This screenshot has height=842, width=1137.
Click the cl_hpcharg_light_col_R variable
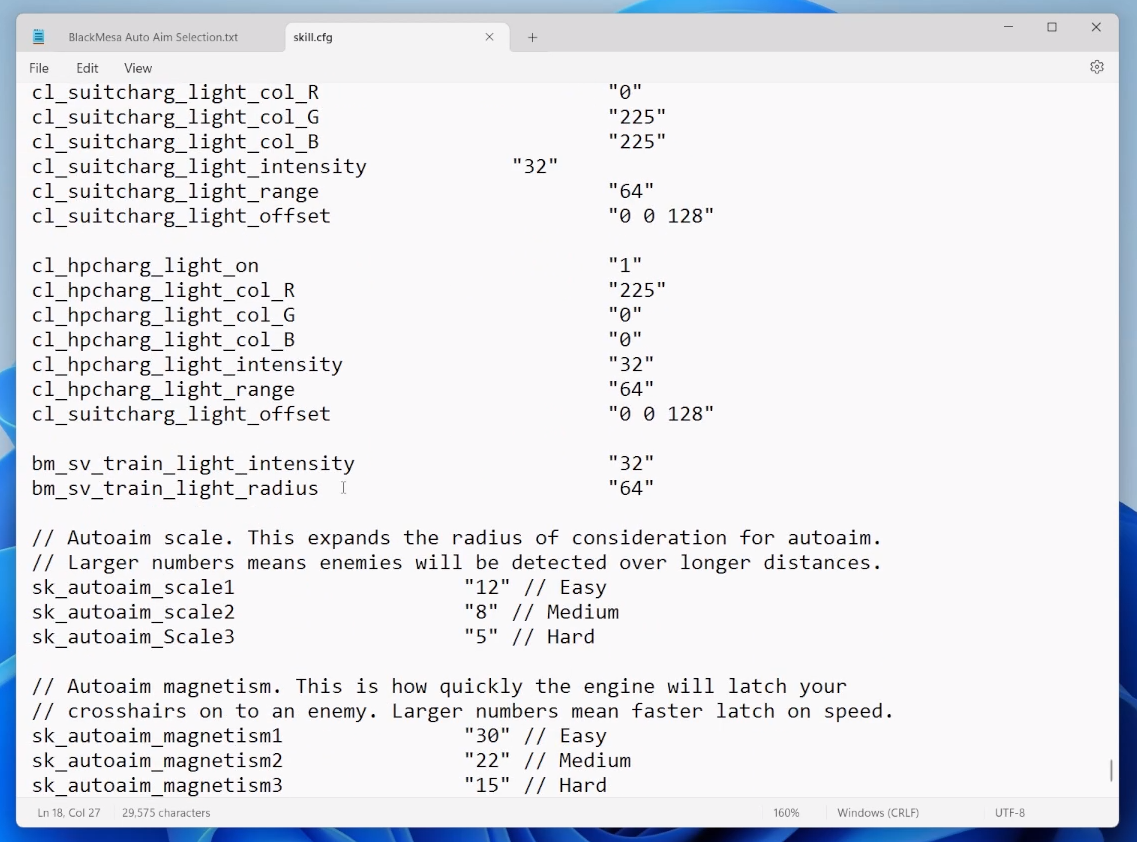pos(163,291)
